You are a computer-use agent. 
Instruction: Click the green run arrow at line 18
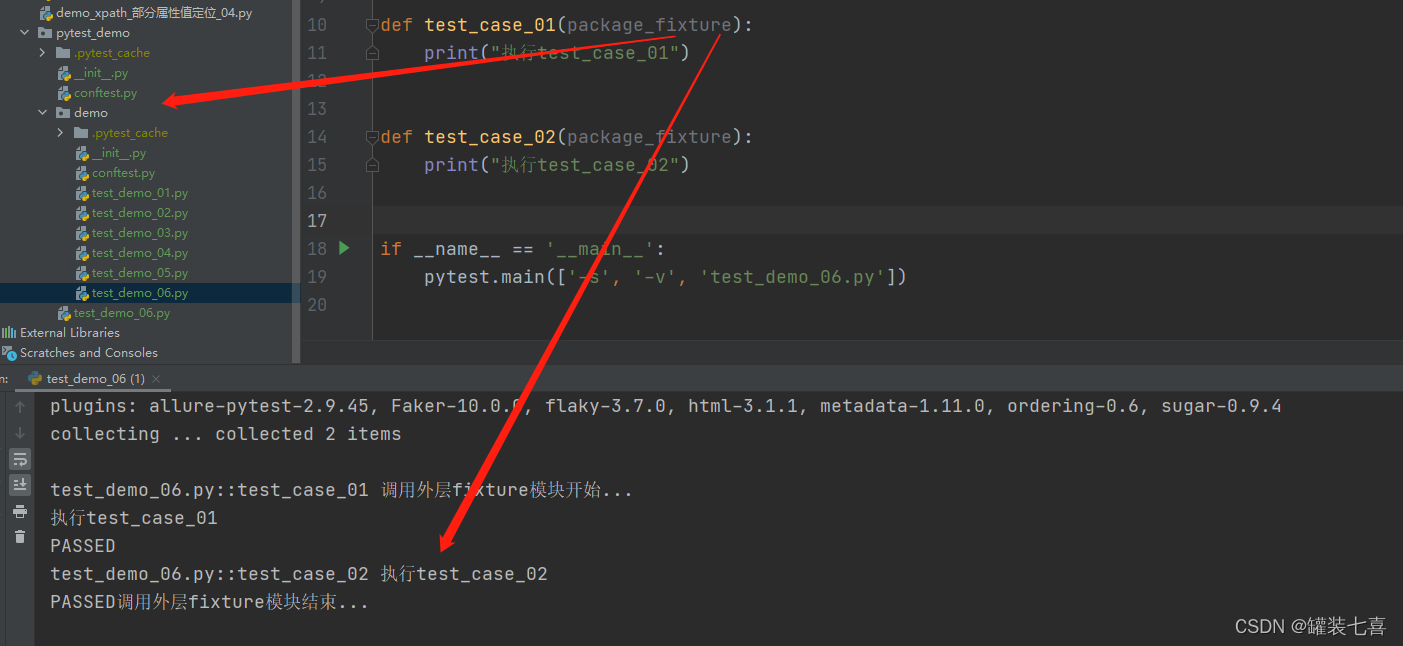click(x=345, y=248)
